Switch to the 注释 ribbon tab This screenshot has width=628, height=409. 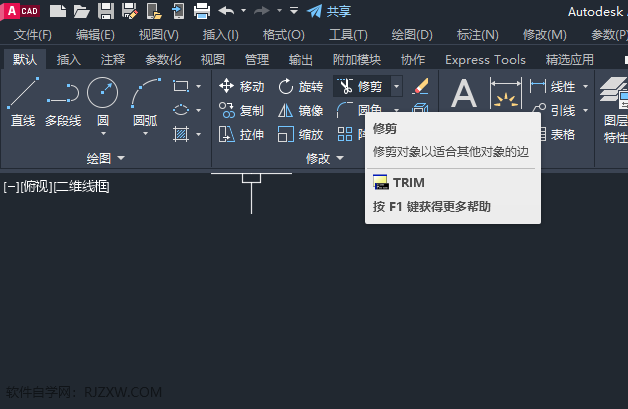tap(113, 60)
